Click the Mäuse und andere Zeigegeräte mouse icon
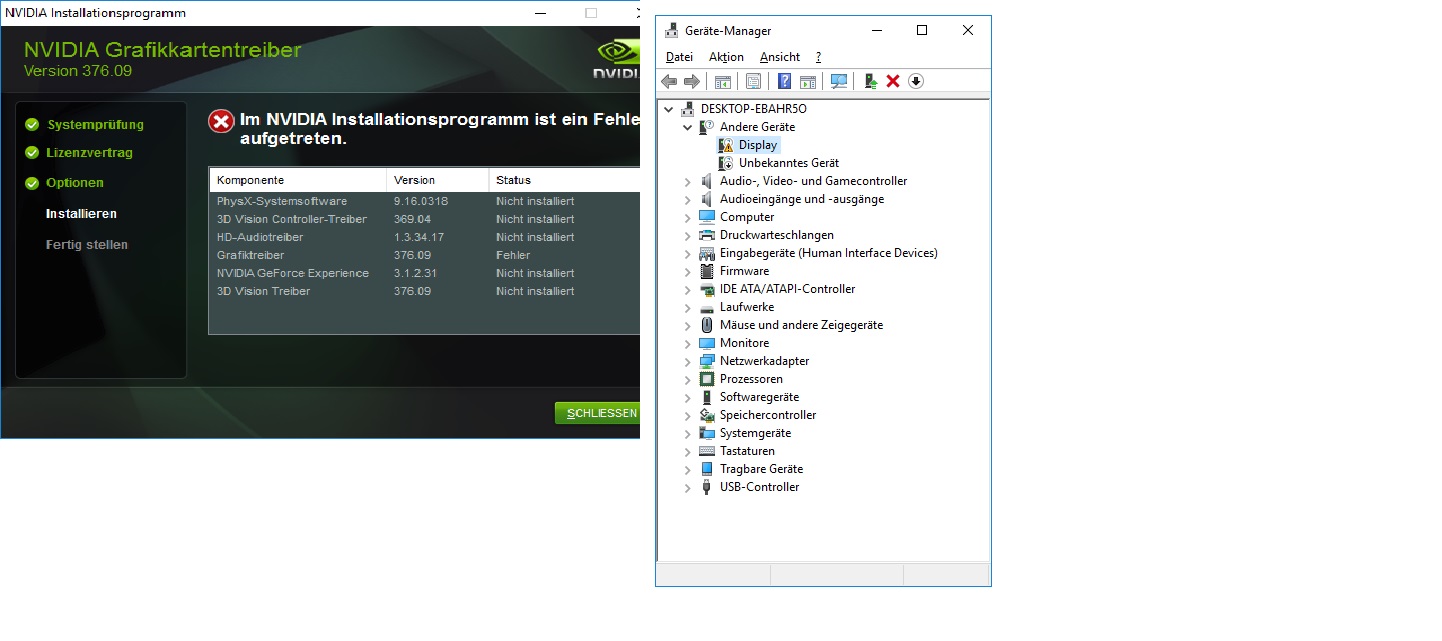This screenshot has width=1442, height=641. click(707, 325)
